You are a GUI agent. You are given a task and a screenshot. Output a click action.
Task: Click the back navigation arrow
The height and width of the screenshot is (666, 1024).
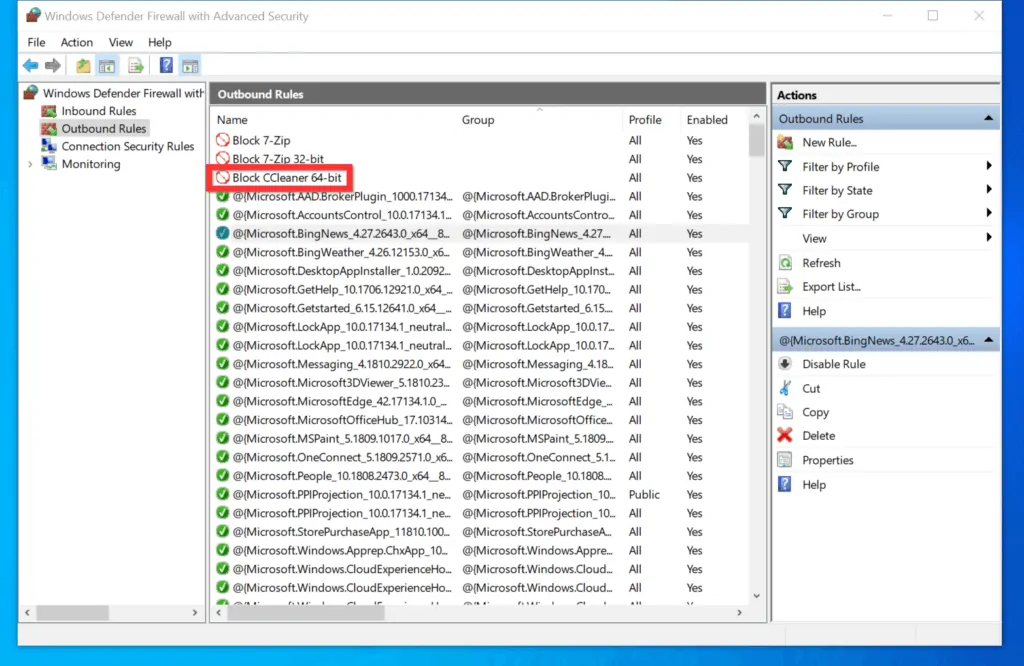29,65
